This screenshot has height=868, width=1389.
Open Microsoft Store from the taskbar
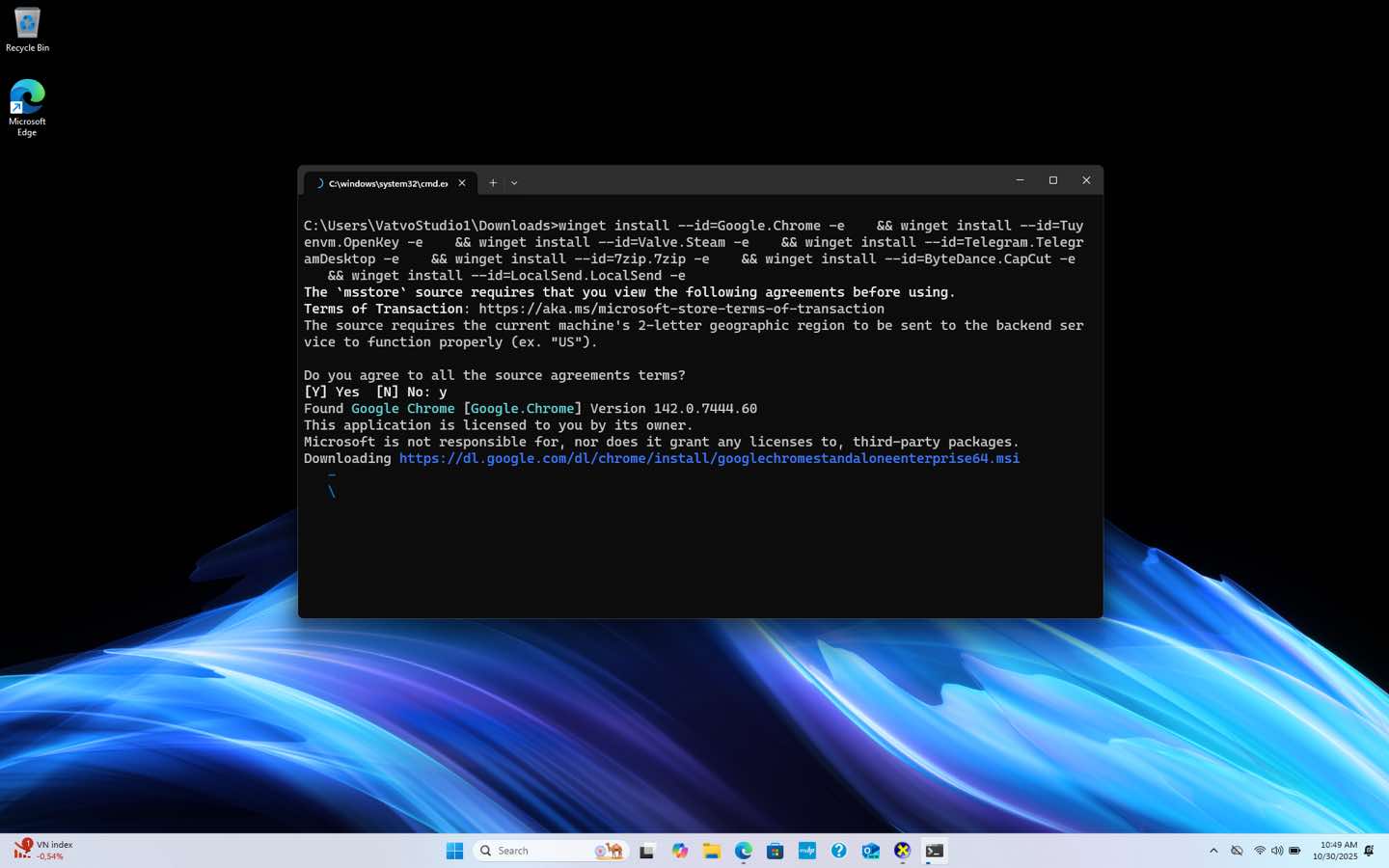775,851
